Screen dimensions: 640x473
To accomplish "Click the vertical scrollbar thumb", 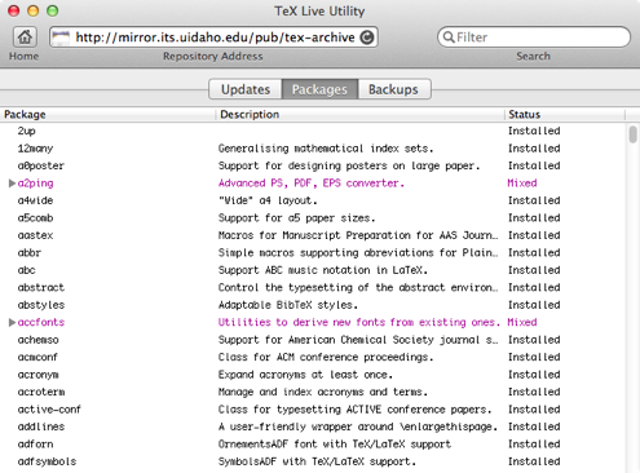I will pyautogui.click(x=633, y=135).
